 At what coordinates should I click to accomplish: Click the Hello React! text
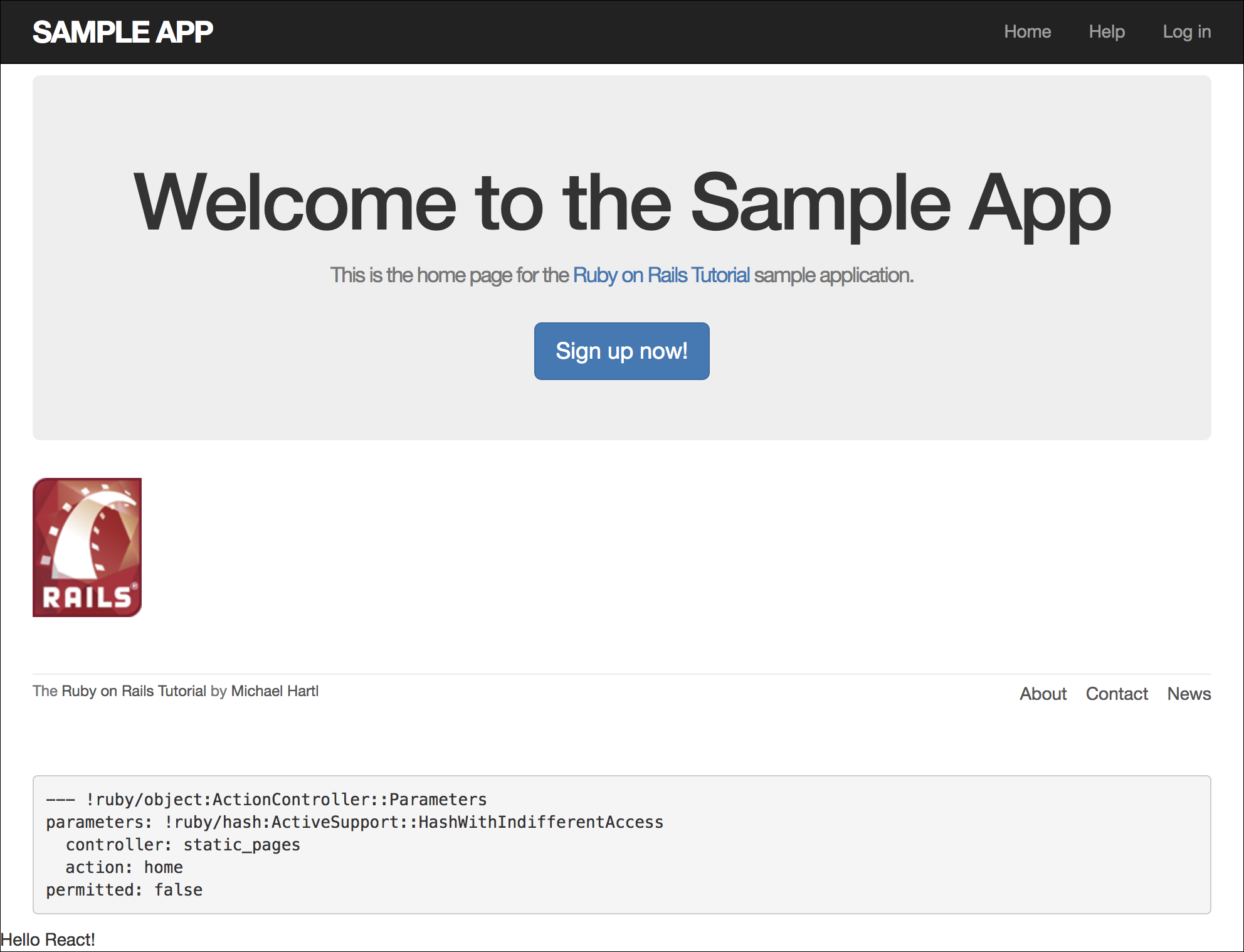click(48, 939)
